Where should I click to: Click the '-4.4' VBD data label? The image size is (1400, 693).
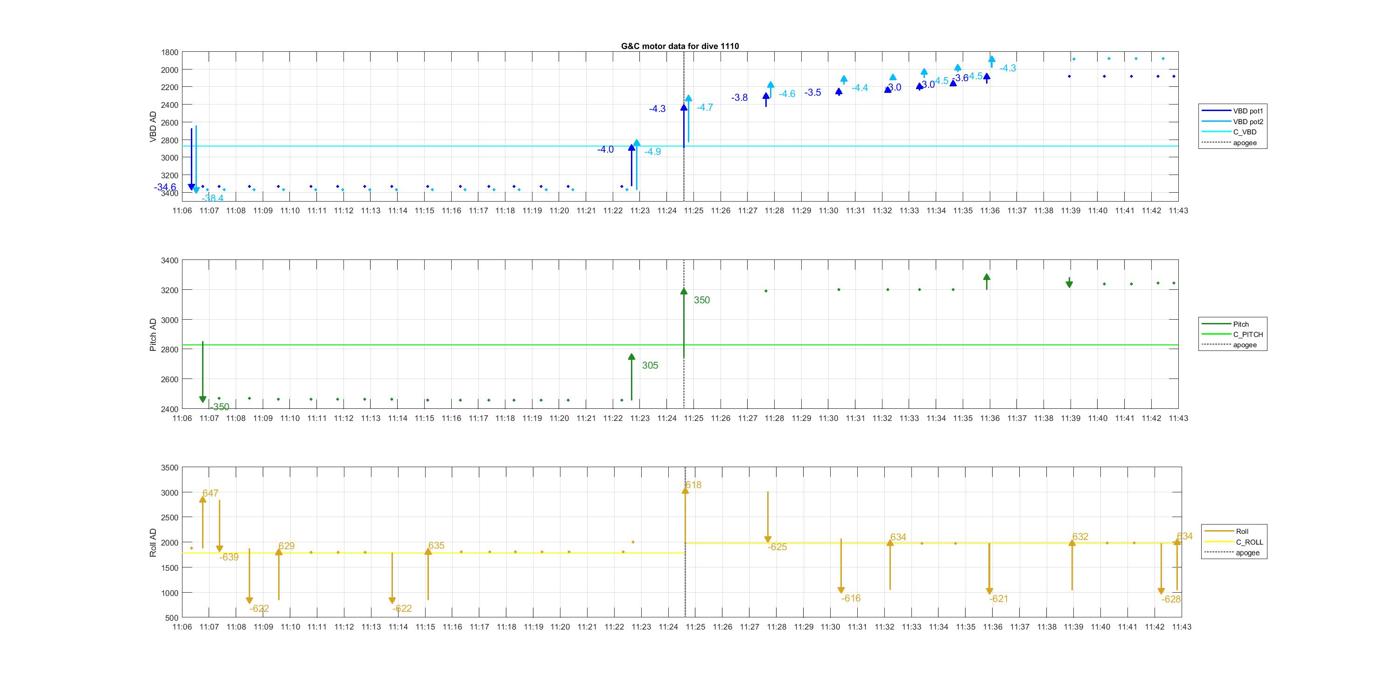pyautogui.click(x=860, y=88)
